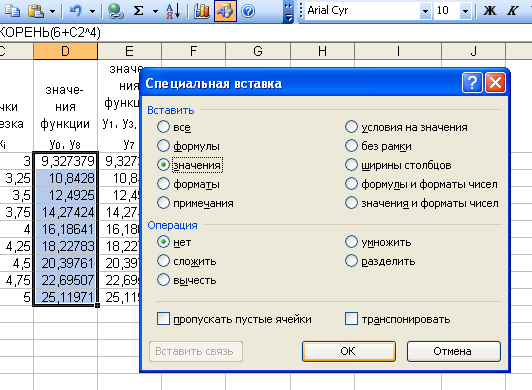Viewport: 532px width, 390px height.
Task: Toggle italic formatting К button
Action: click(x=512, y=11)
